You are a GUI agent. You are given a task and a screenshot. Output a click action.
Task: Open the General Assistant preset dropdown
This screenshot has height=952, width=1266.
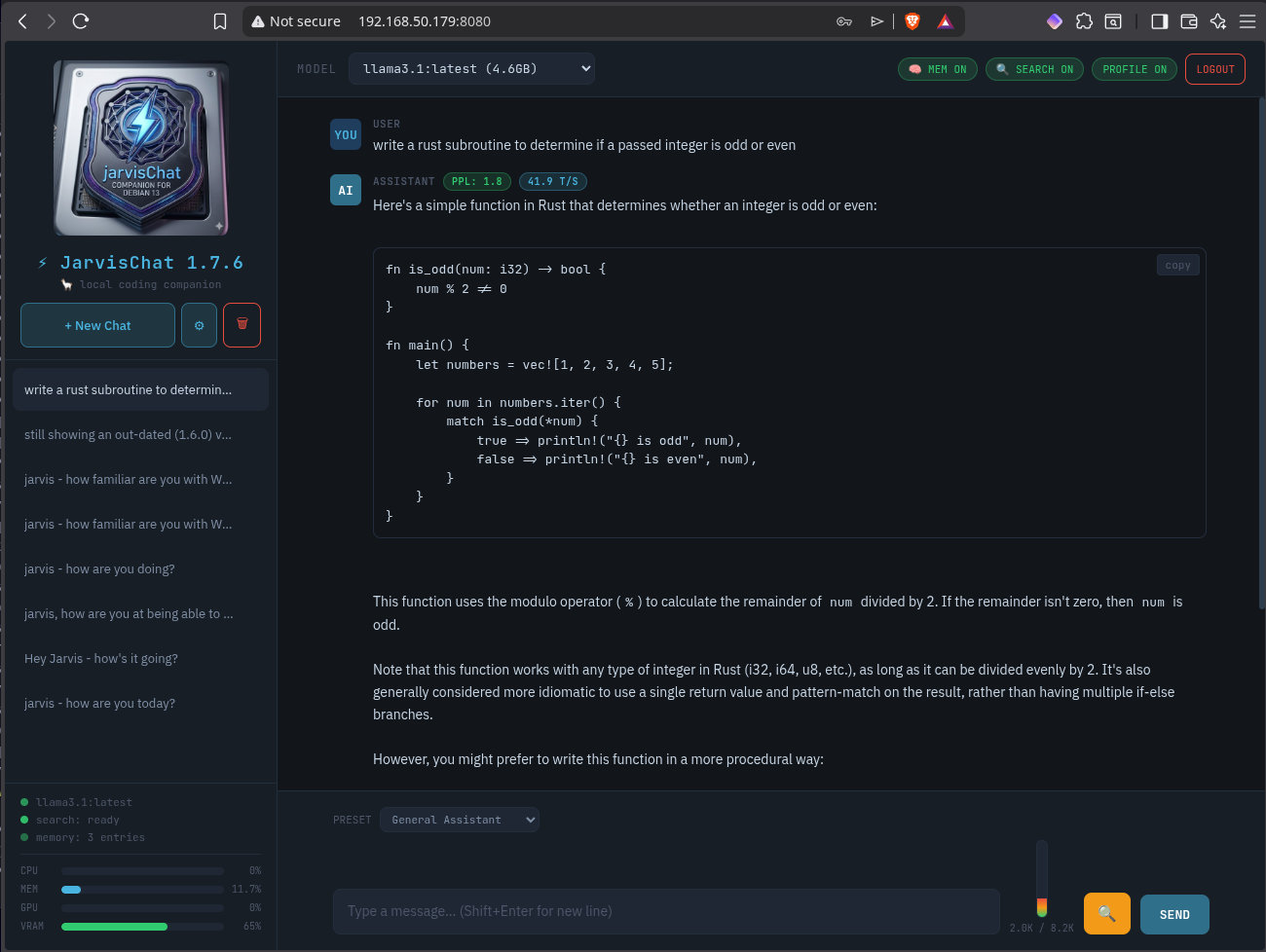coord(460,820)
